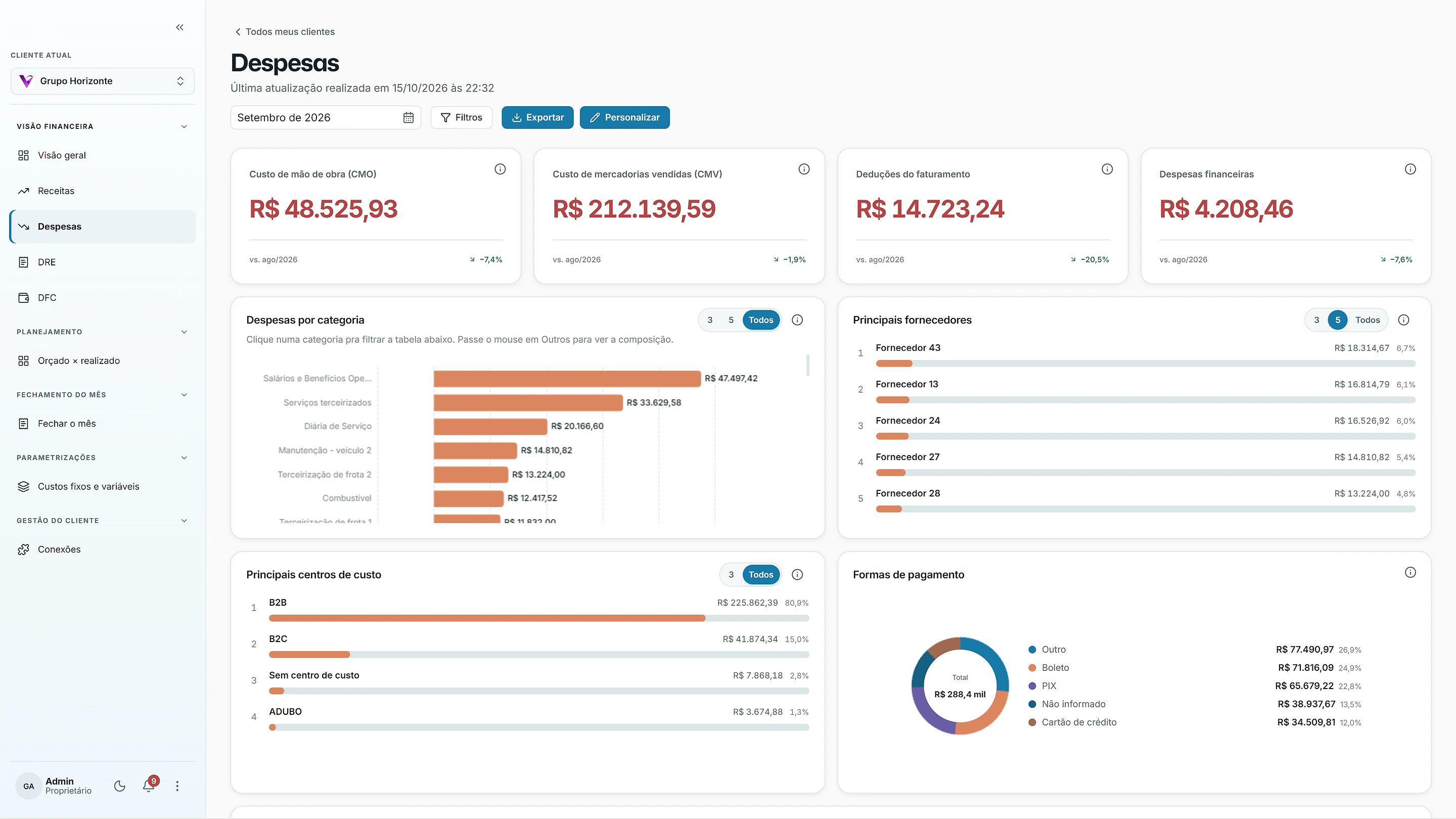Collapse the Gestão do Cliente section
Viewport: 1456px width, 819px height.
coord(102,521)
